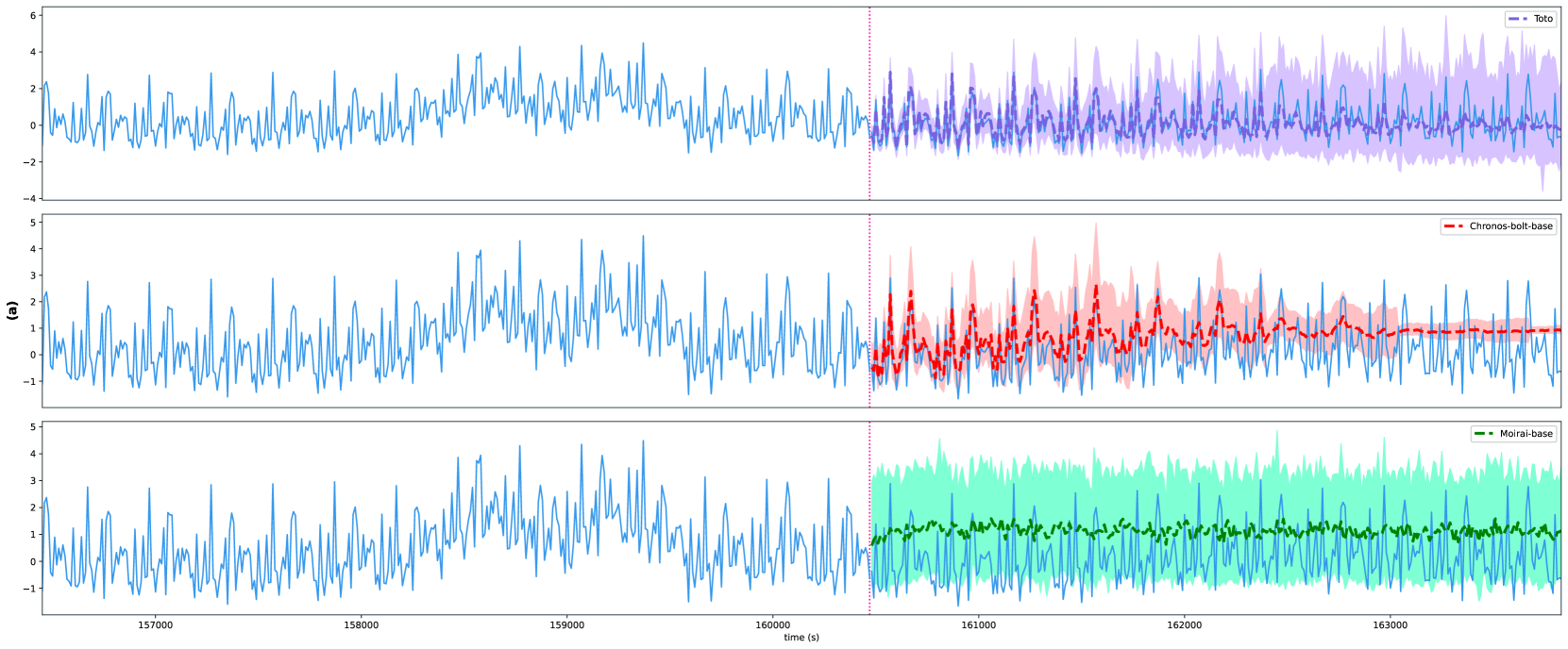The height and width of the screenshot is (649, 1568).
Task: Pick the 161000 x-axis tick label
Action: click(978, 624)
